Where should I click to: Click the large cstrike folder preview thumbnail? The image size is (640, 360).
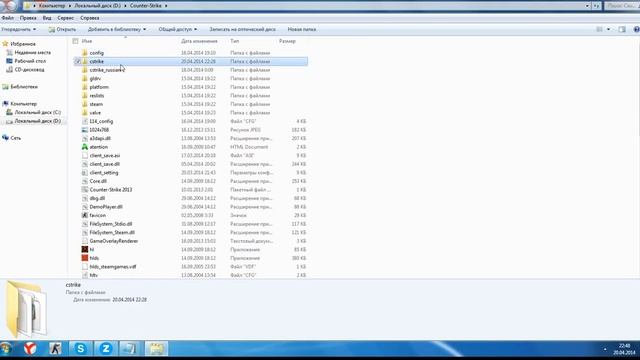click(x=27, y=308)
